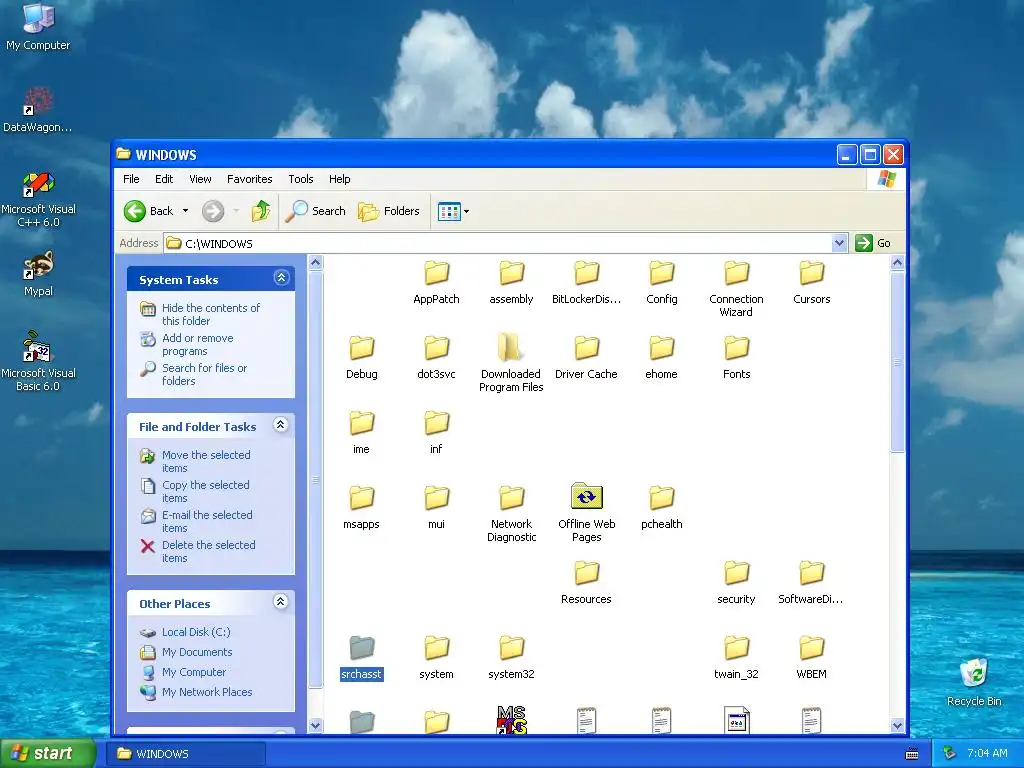Click the Go button
This screenshot has width=1024, height=768.
click(x=873, y=244)
